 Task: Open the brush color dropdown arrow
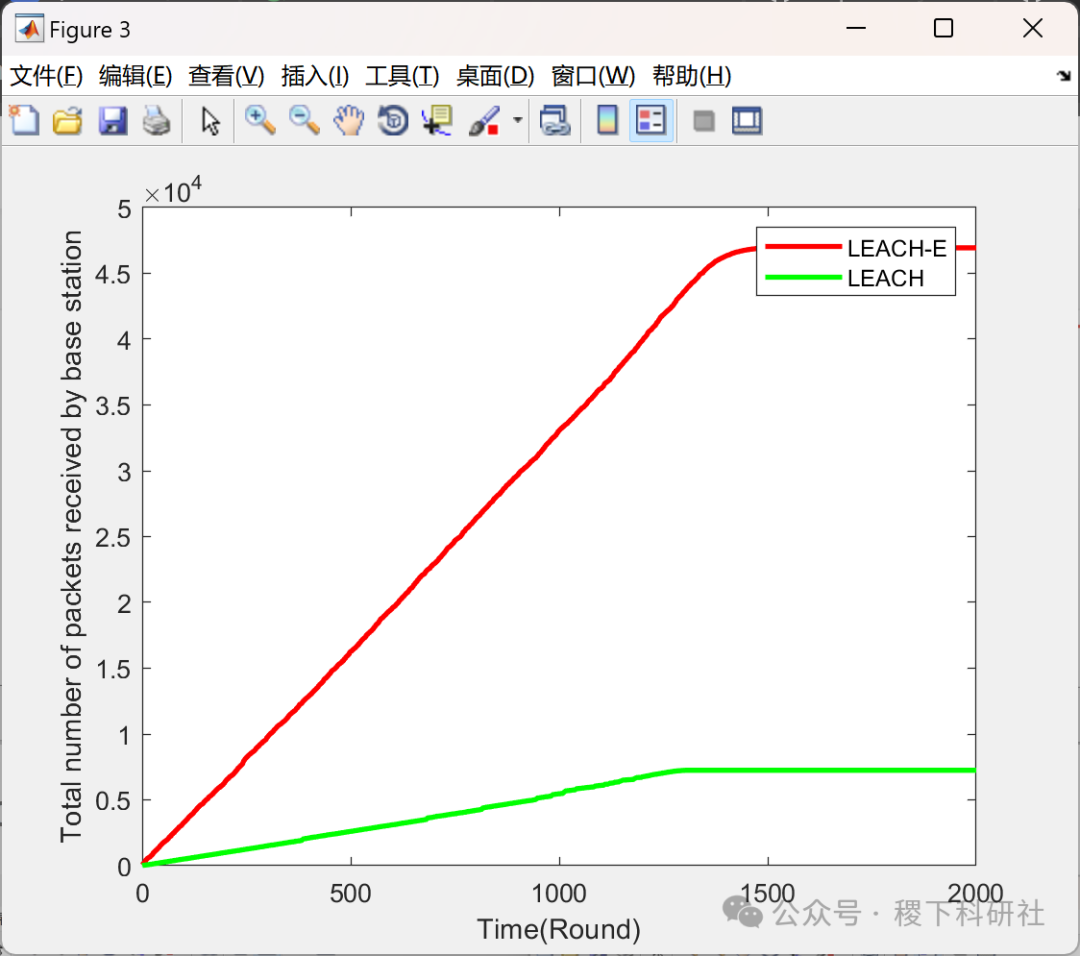[x=517, y=121]
